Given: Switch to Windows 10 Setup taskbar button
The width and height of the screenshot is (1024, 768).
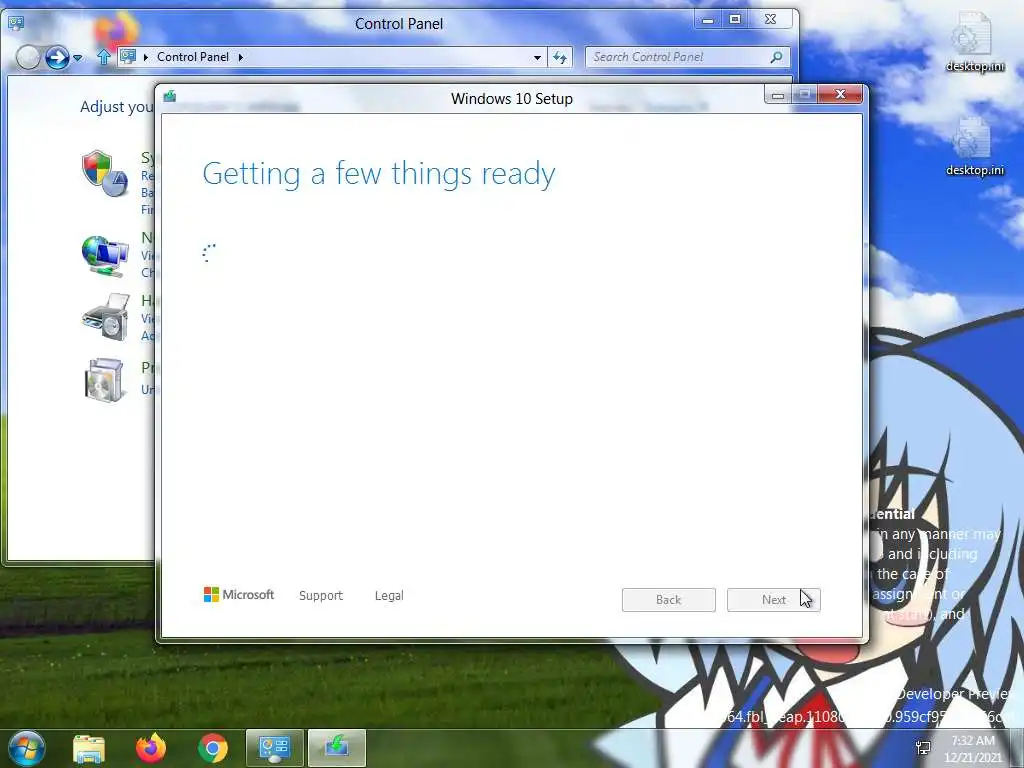Looking at the screenshot, I should point(336,748).
